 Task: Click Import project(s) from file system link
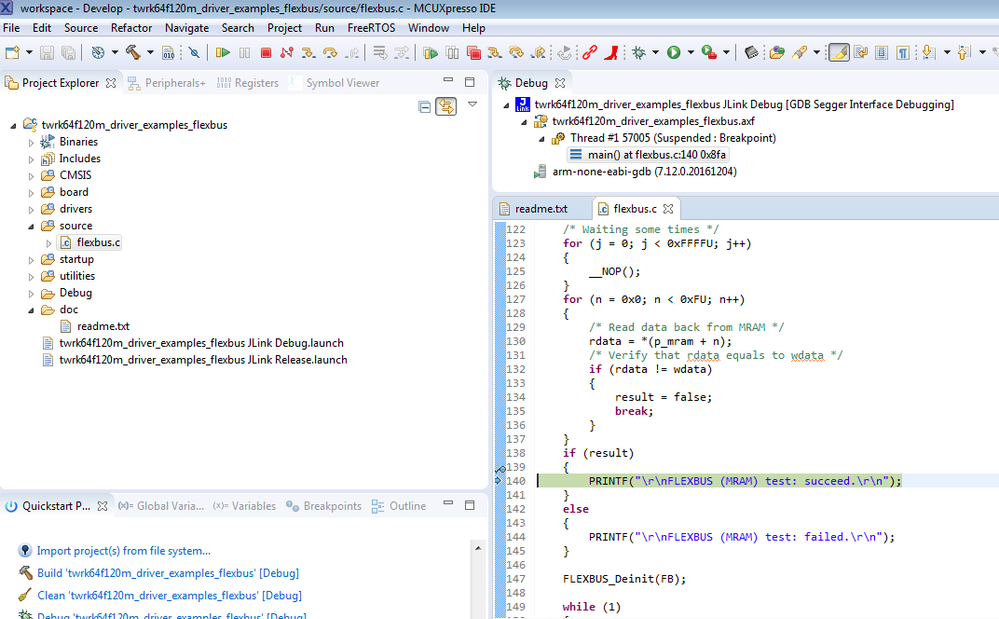(x=123, y=550)
